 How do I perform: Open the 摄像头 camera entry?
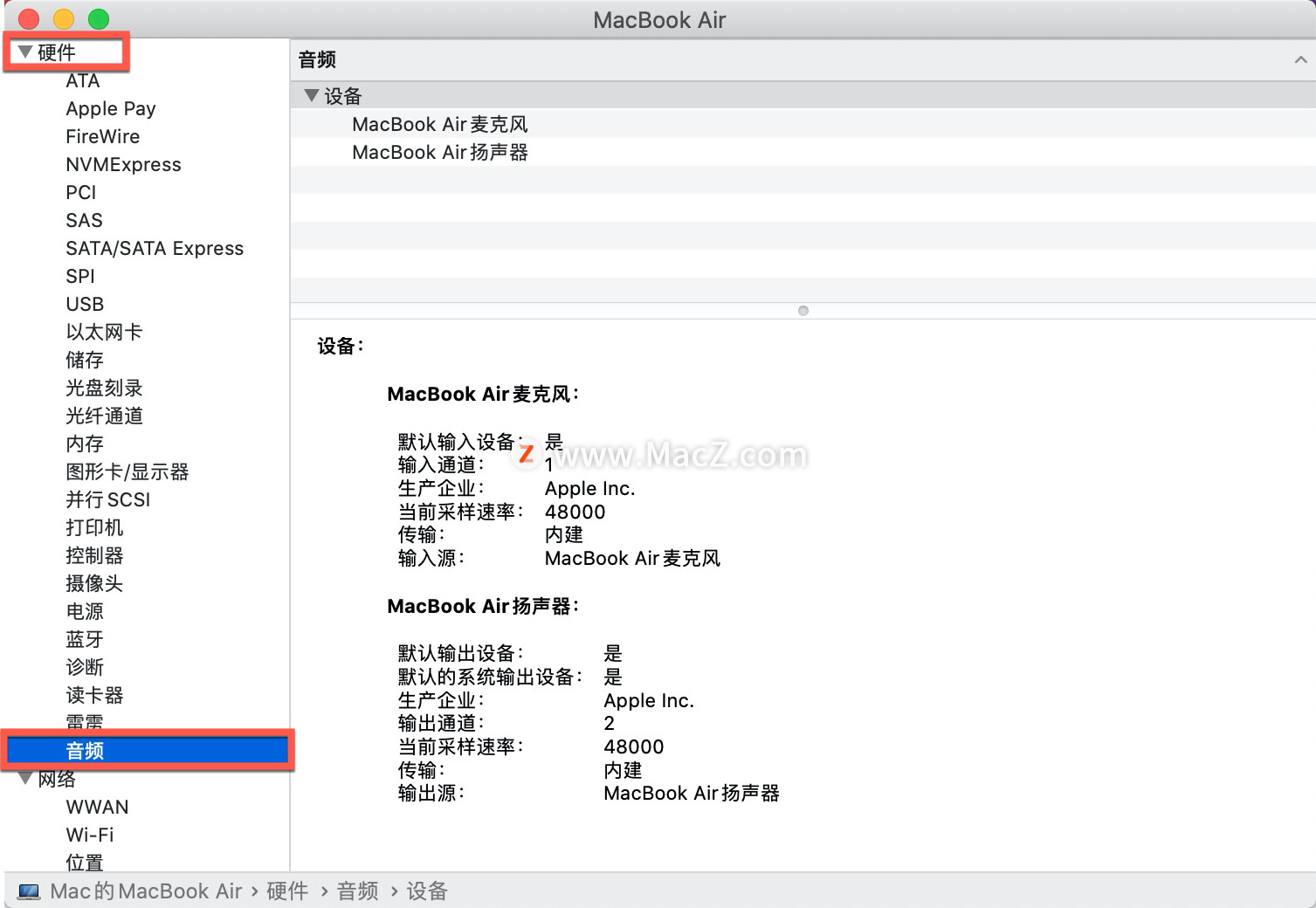pyautogui.click(x=94, y=583)
